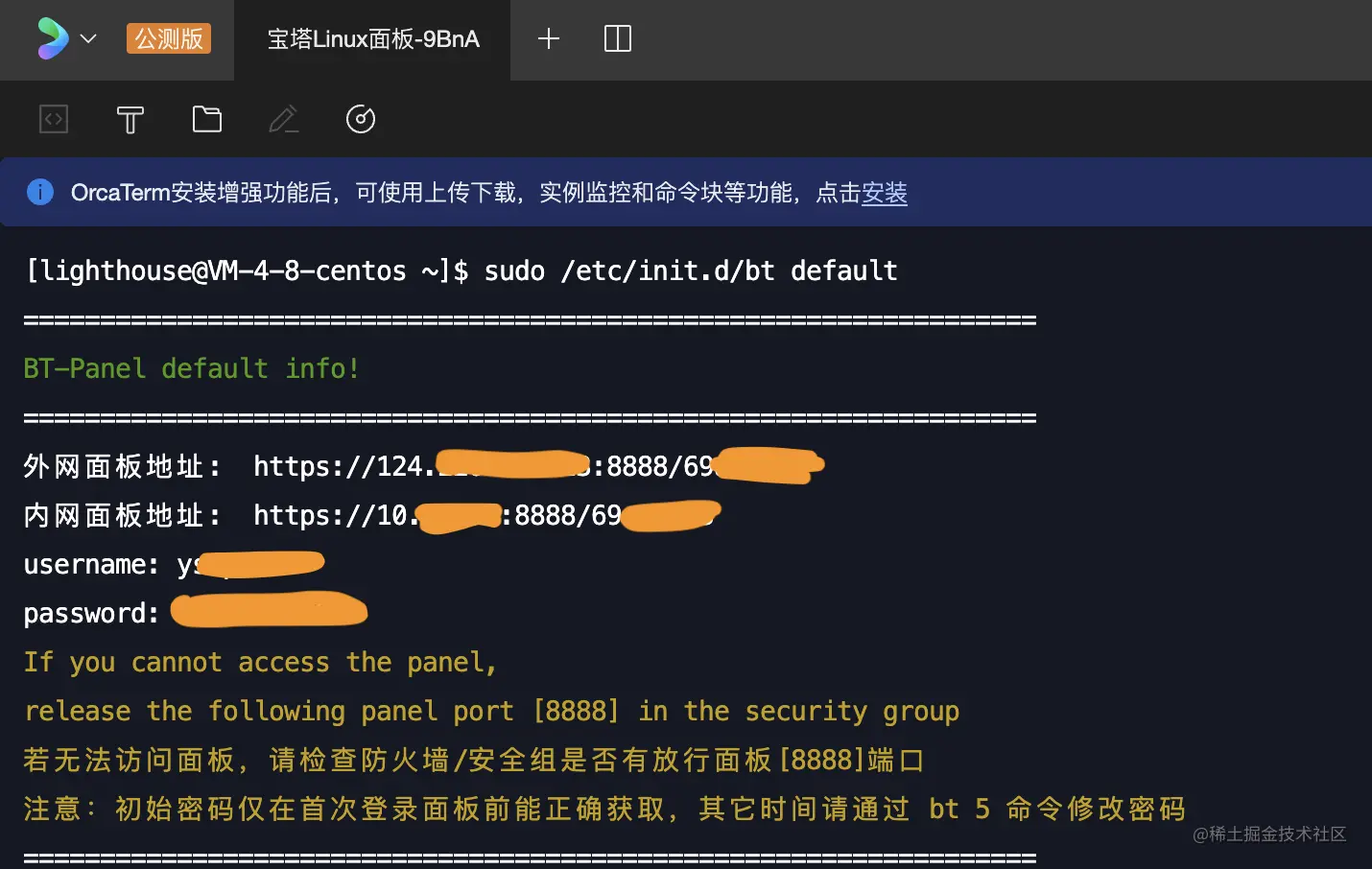This screenshot has height=869, width=1372.
Task: Open the file manager folder icon
Action: click(x=206, y=119)
